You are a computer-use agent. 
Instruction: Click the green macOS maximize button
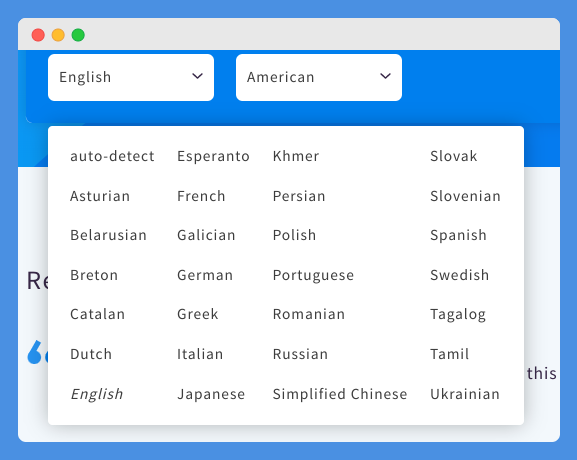[78, 35]
